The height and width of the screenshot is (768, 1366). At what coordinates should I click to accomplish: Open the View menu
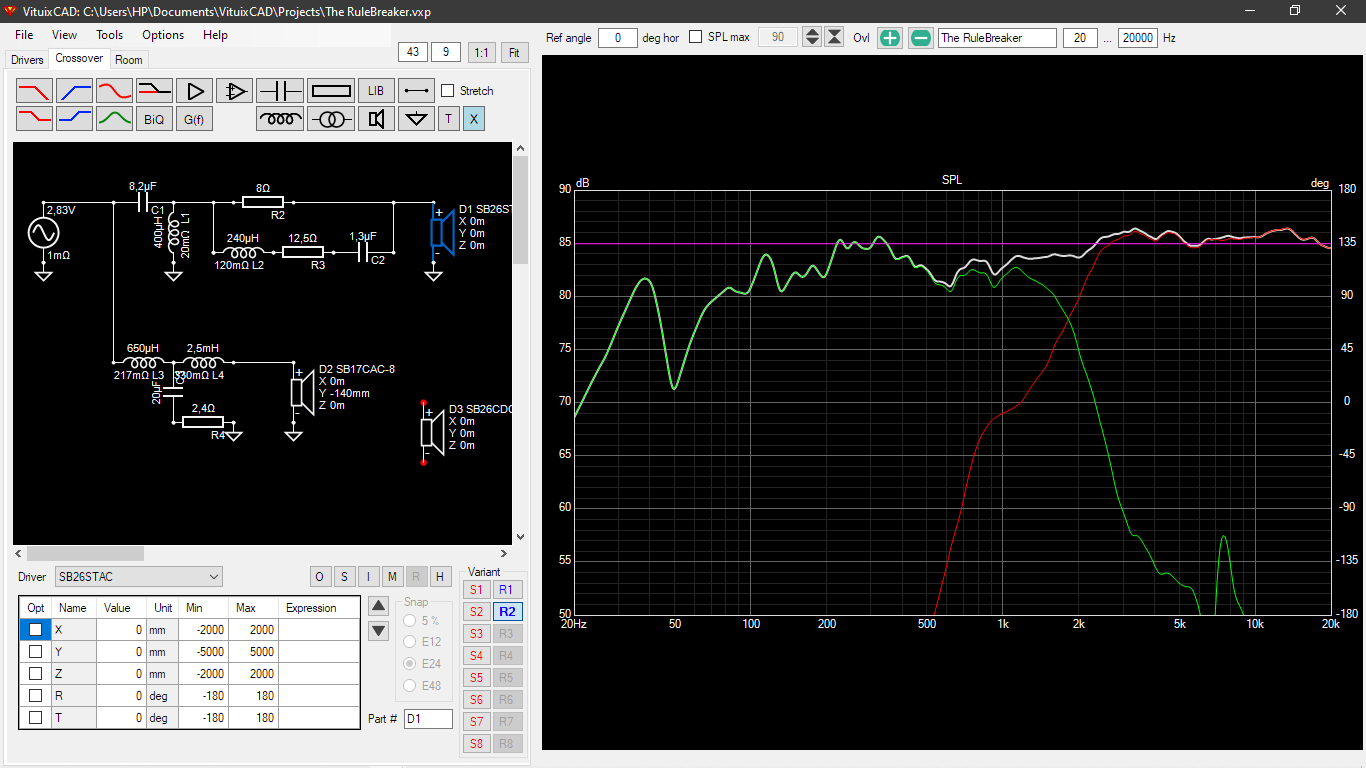pos(64,34)
